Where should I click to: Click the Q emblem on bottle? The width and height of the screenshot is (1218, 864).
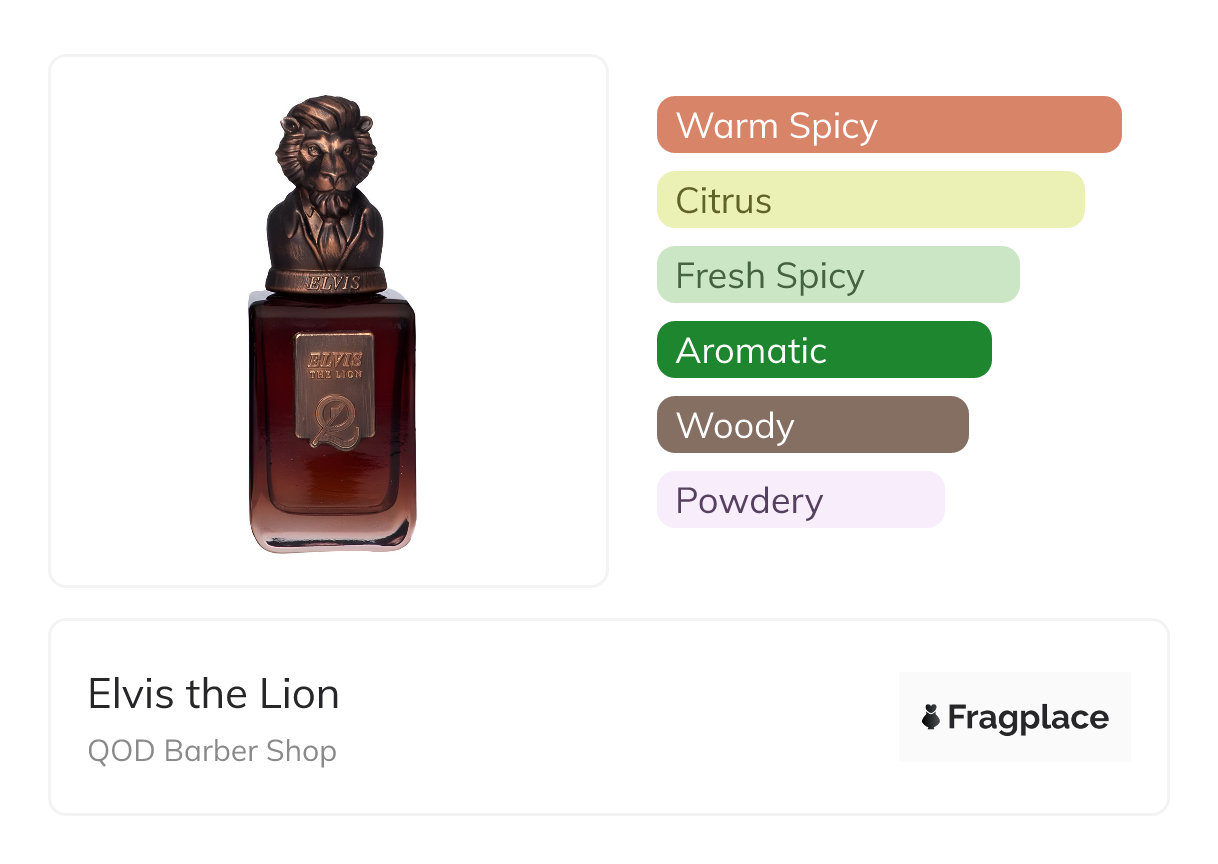(334, 421)
